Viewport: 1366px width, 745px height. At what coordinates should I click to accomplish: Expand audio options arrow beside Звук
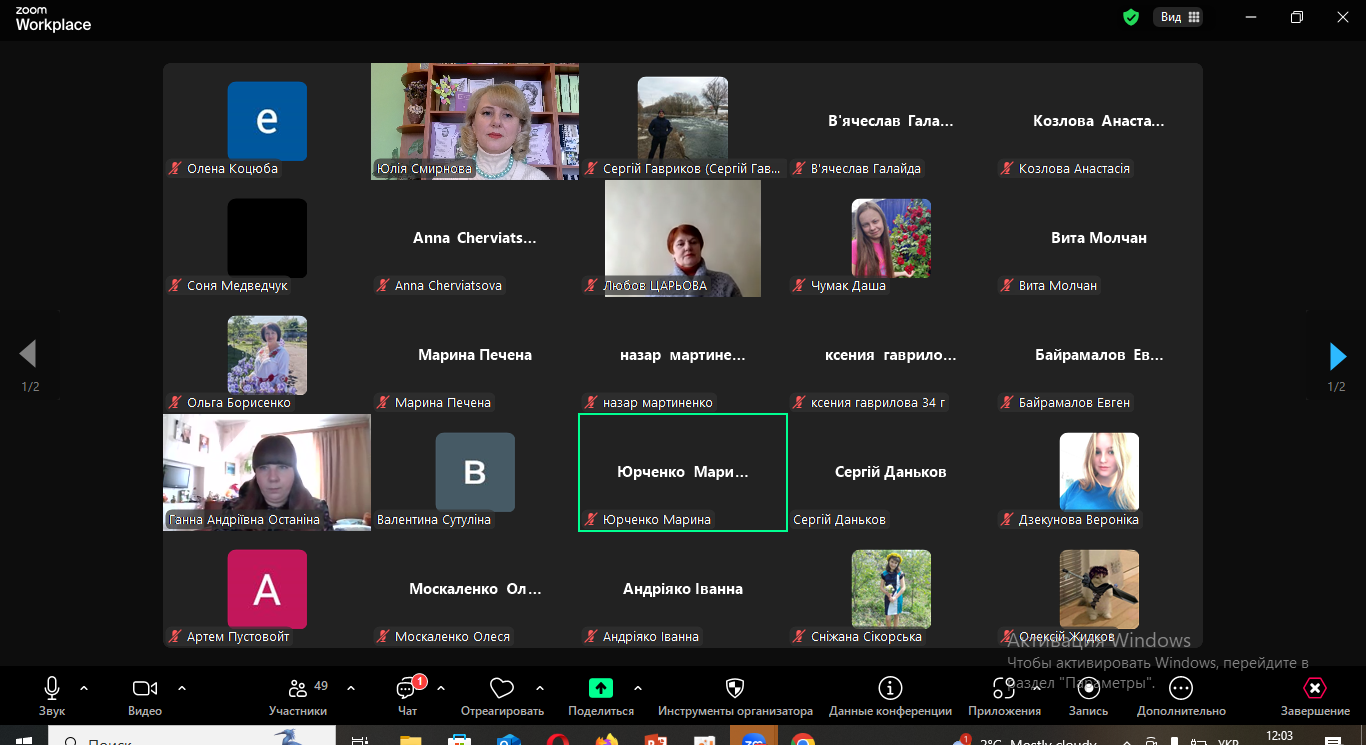point(84,688)
